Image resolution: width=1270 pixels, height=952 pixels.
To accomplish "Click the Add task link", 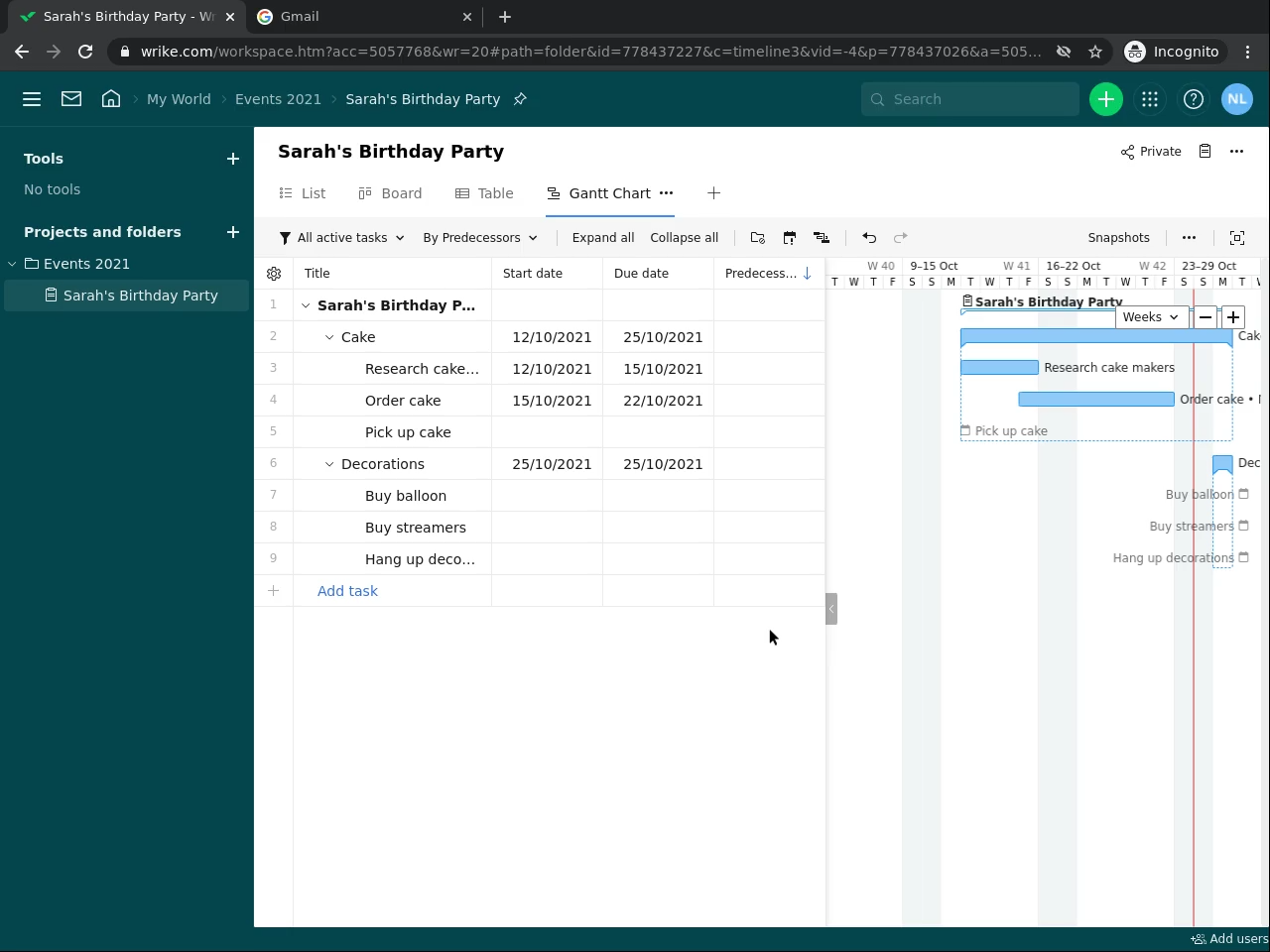I will coord(347,591).
